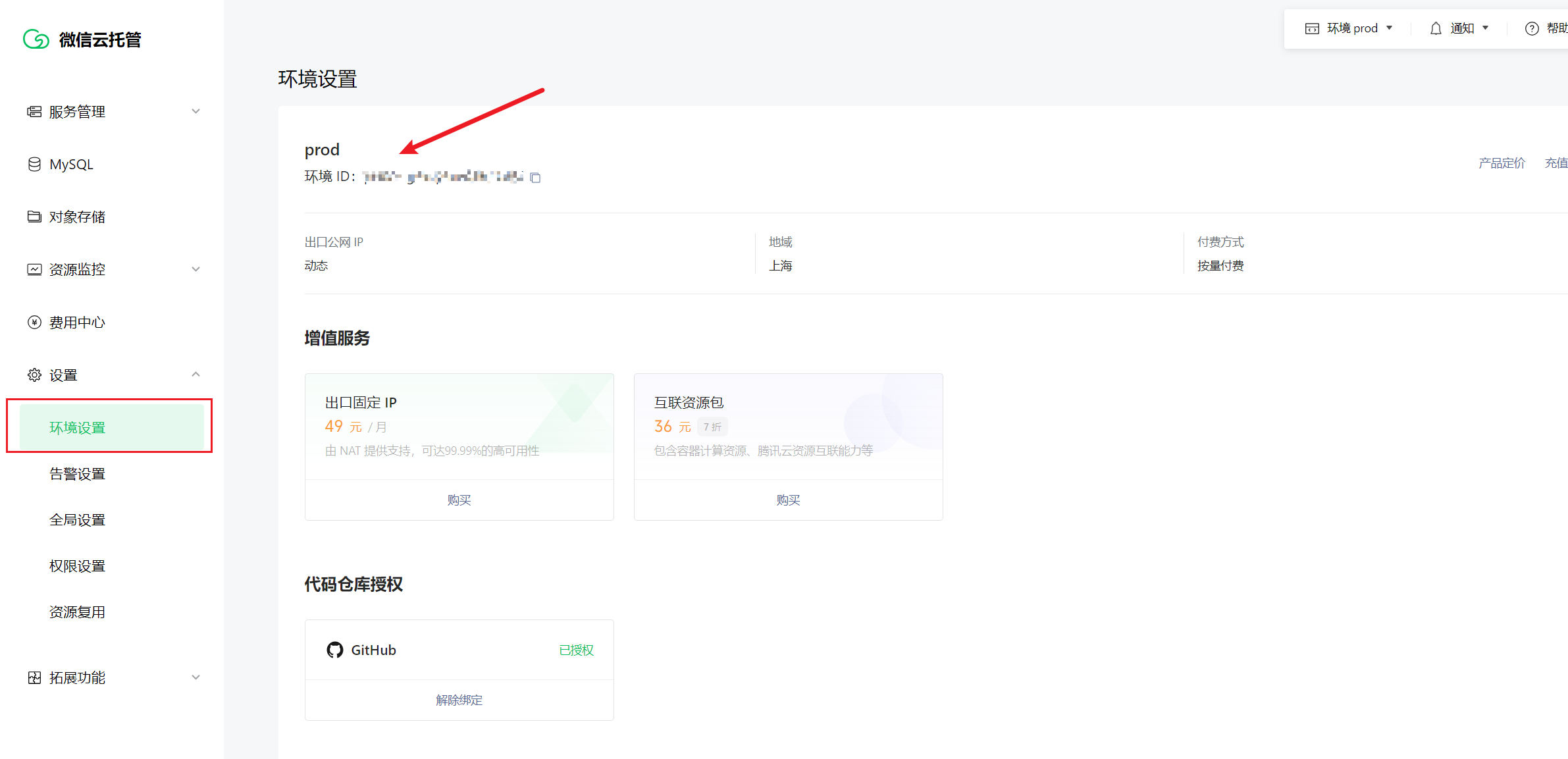Select the 对象存储 sidebar icon

coord(34,217)
